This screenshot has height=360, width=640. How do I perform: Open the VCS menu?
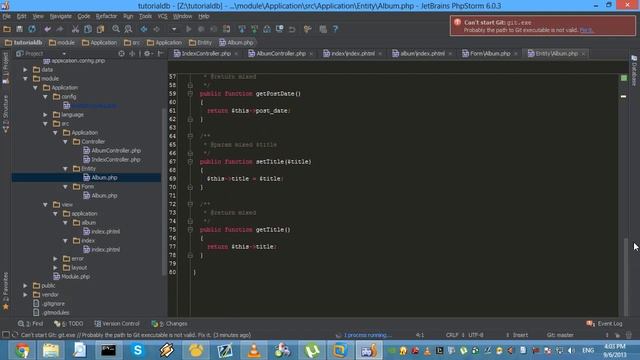pos(162,16)
